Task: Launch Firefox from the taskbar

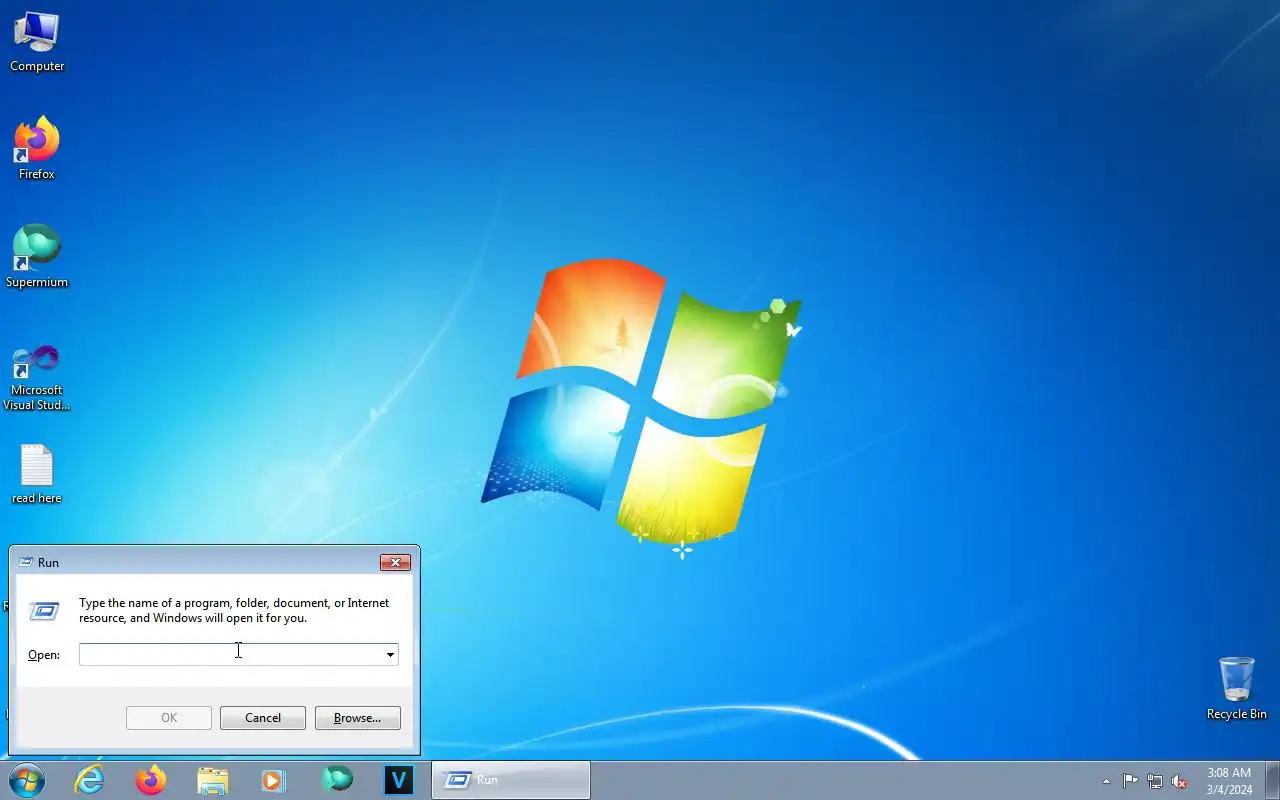Action: click(151, 780)
